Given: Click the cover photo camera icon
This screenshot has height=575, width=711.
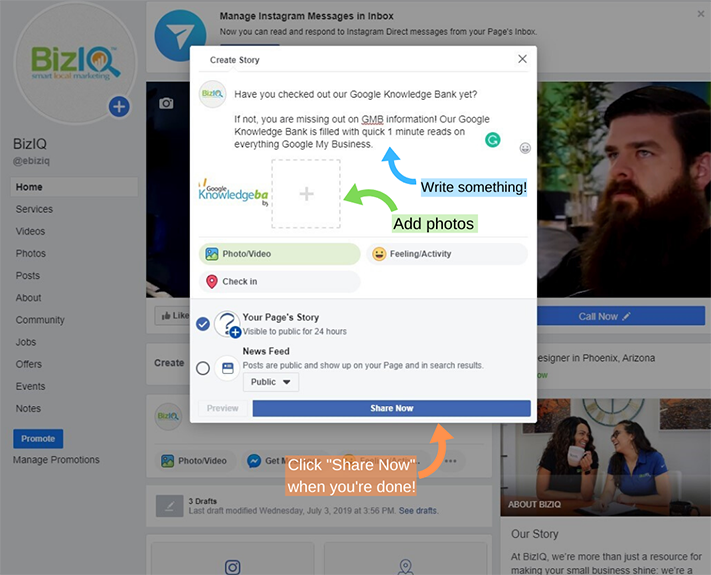Looking at the screenshot, I should click(x=166, y=103).
